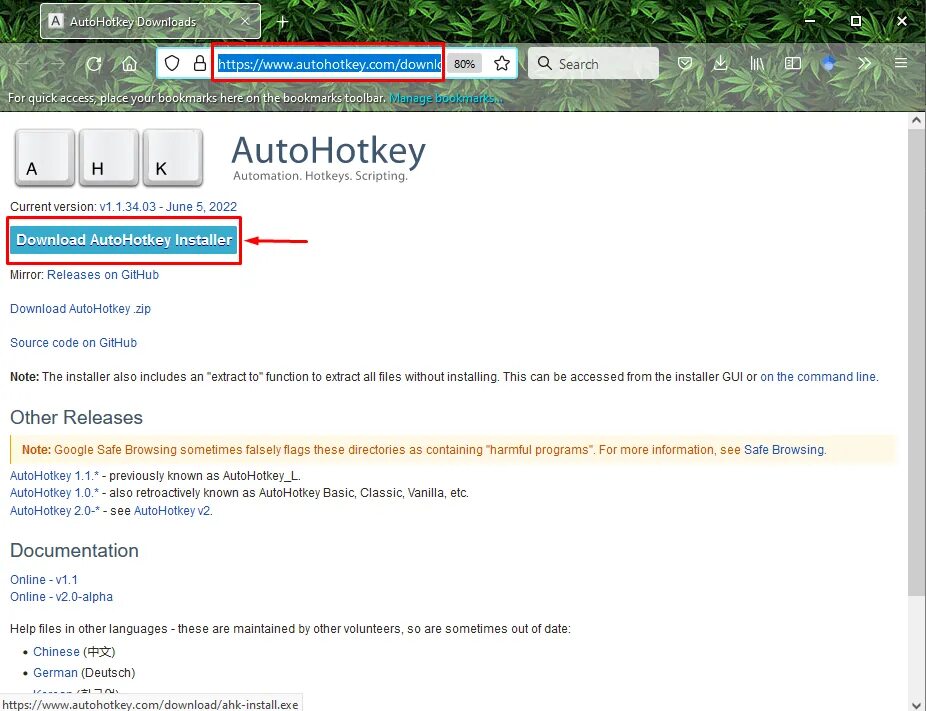Image resolution: width=926 pixels, height=711 pixels.
Task: Click the blue extension icon in toolbar
Action: click(829, 63)
